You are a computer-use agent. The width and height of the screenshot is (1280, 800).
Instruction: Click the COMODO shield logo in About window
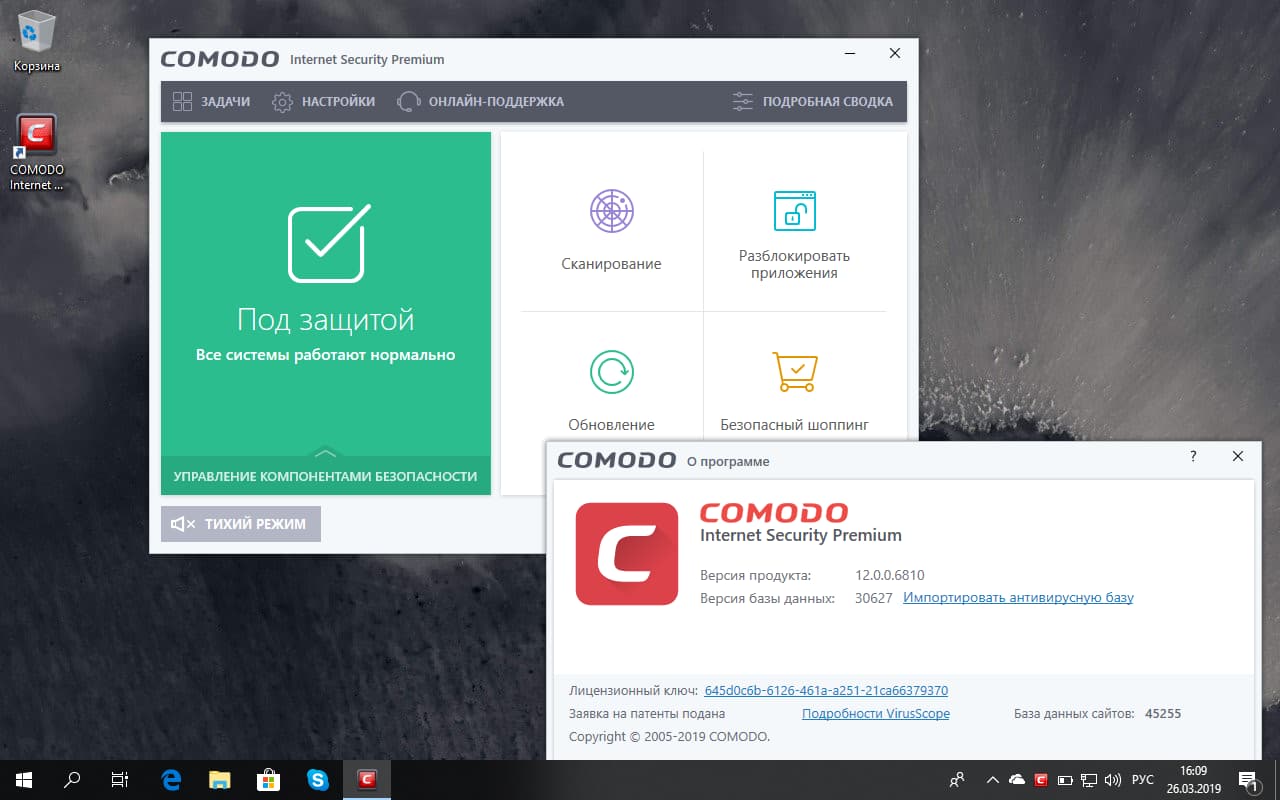pos(627,553)
